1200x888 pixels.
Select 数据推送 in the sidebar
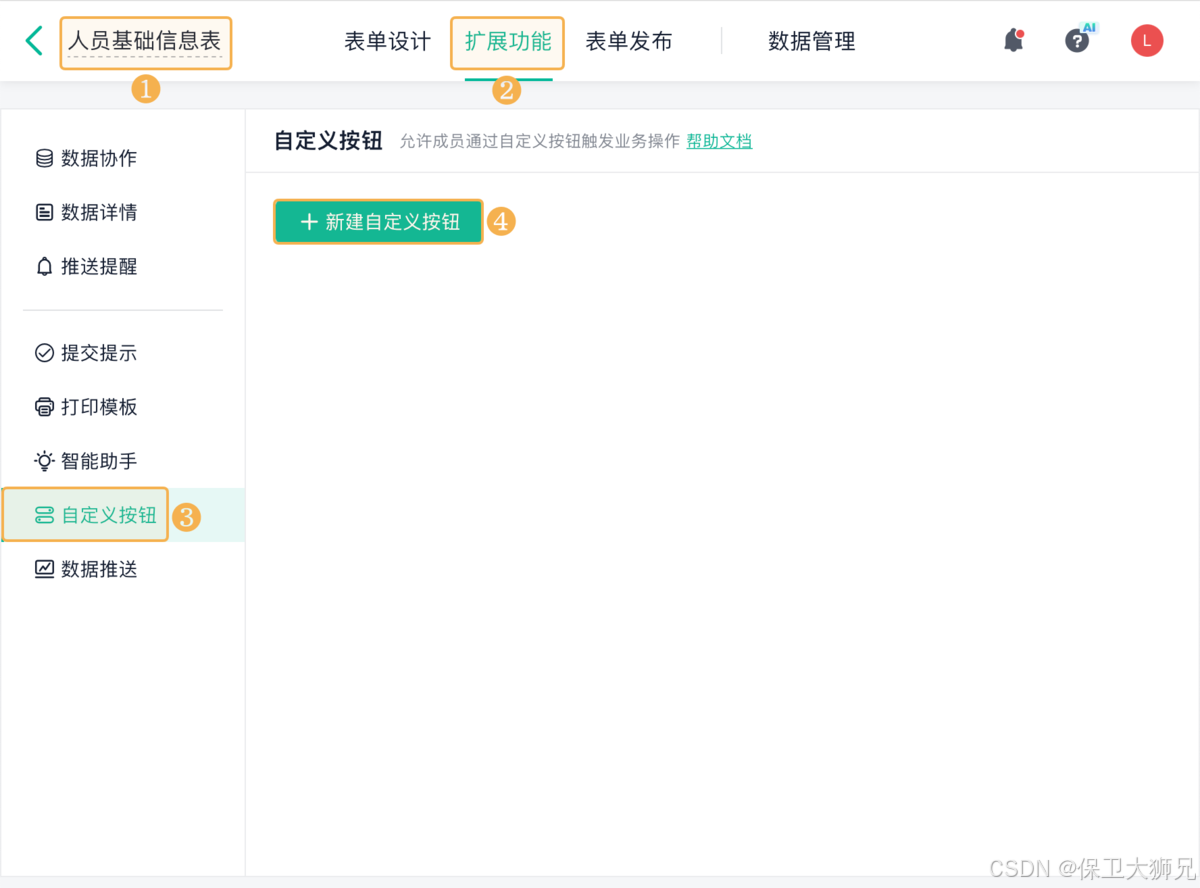(123, 569)
